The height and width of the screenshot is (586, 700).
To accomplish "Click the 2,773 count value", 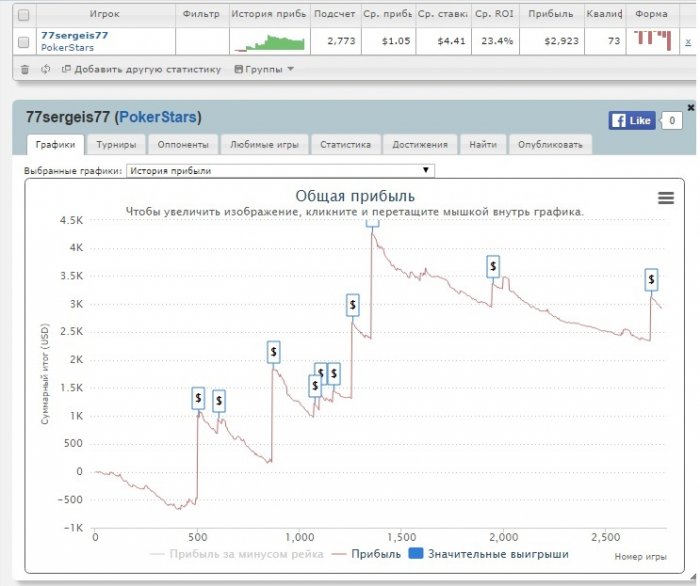I will [x=342, y=41].
